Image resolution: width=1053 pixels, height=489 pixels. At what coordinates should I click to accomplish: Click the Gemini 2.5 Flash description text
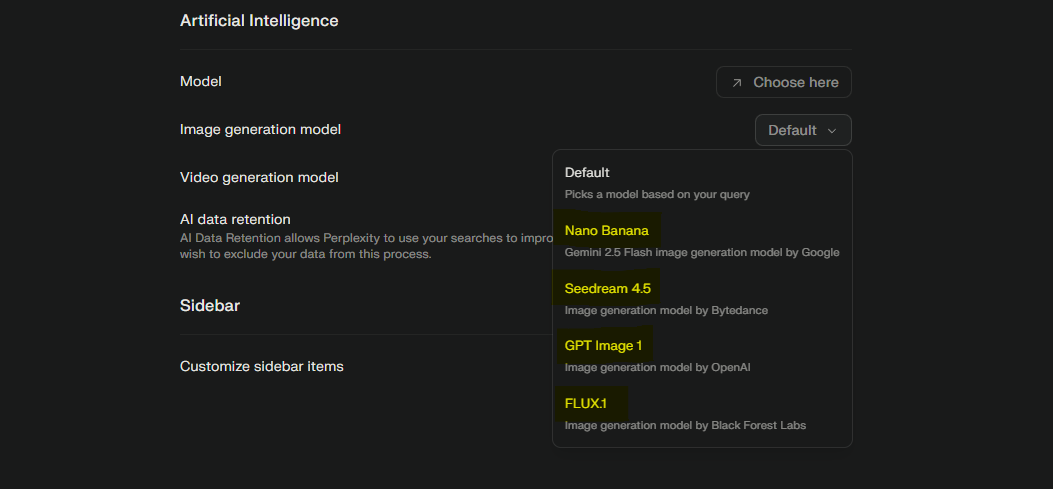pyautogui.click(x=701, y=252)
